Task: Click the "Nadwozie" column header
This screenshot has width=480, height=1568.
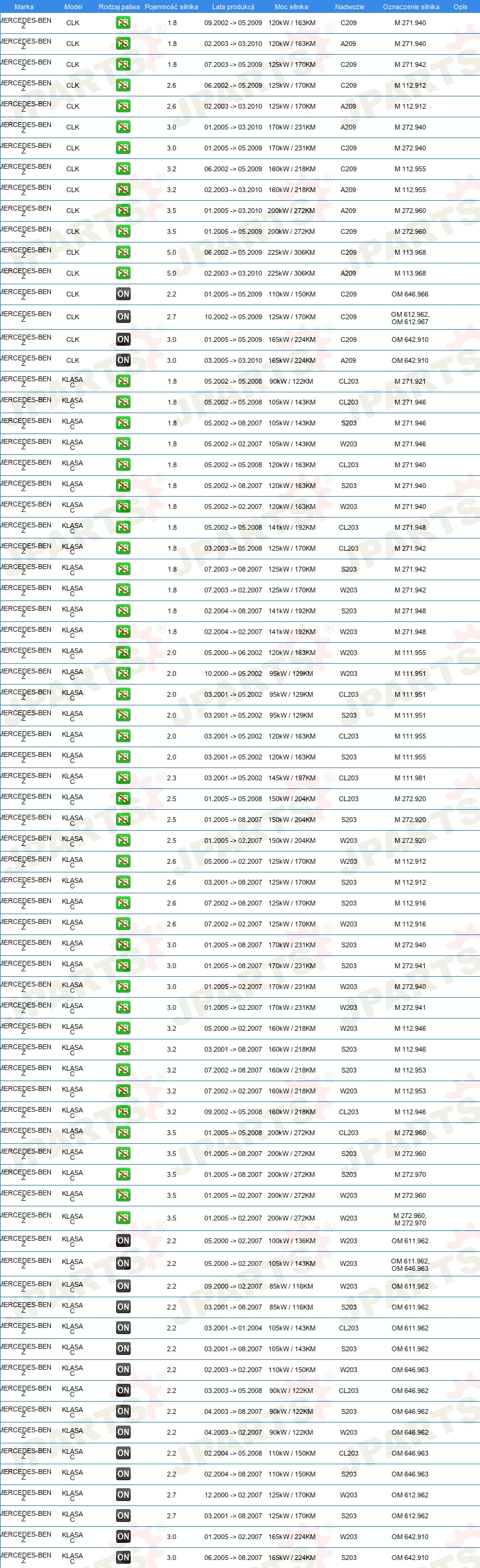Action: click(349, 7)
